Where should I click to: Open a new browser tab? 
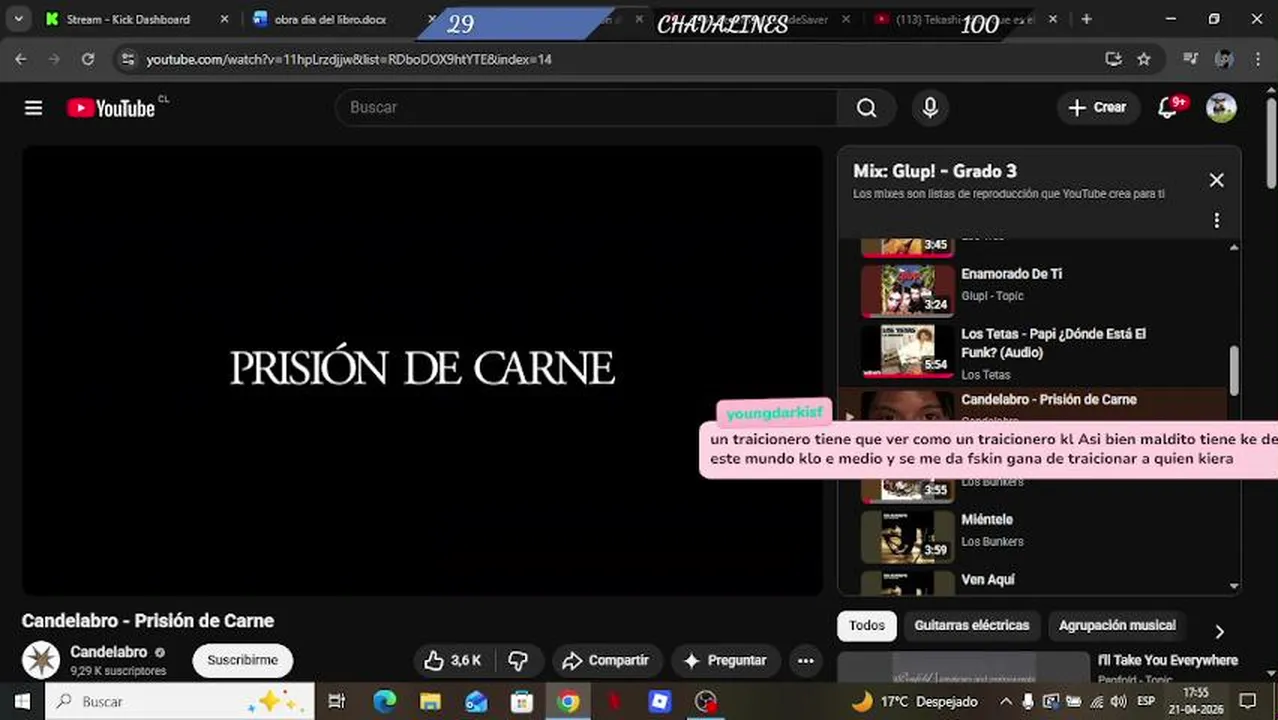[x=1086, y=19]
